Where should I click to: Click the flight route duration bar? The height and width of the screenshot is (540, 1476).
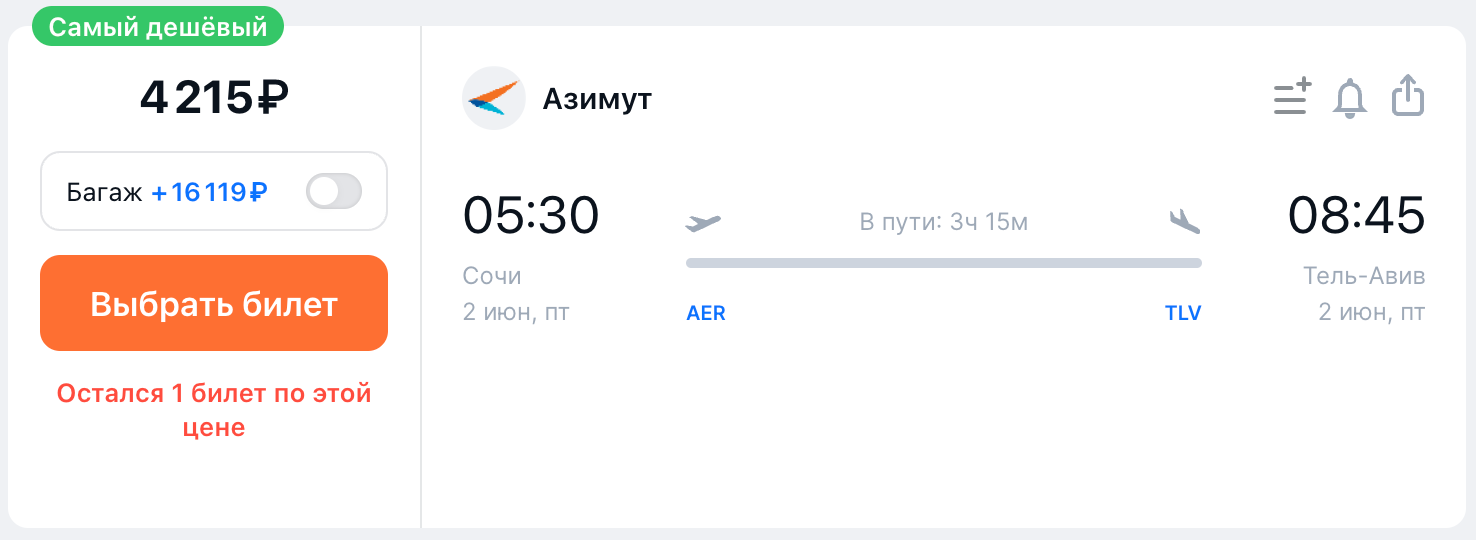(x=943, y=263)
